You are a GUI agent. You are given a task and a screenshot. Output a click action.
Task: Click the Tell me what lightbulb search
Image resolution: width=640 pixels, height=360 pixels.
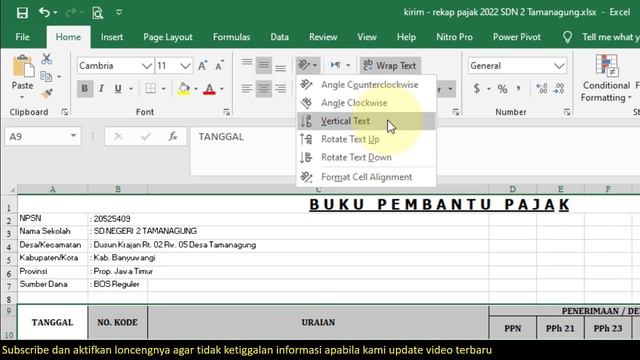(x=567, y=37)
